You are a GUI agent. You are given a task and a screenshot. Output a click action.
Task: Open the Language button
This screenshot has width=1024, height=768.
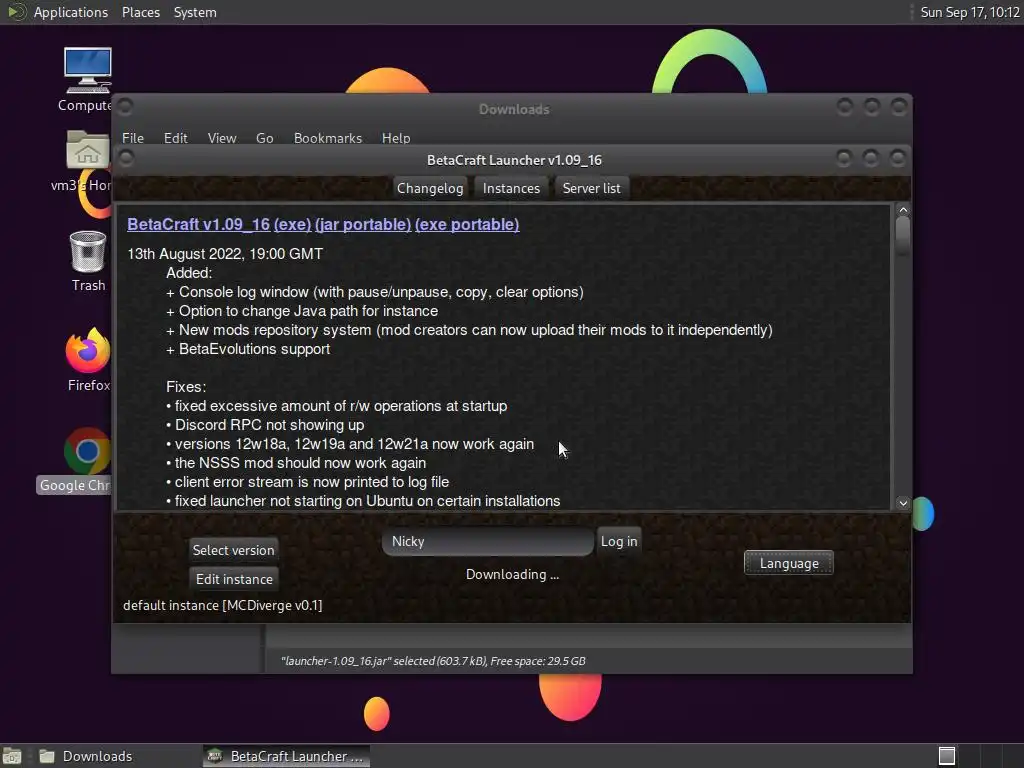(x=788, y=563)
